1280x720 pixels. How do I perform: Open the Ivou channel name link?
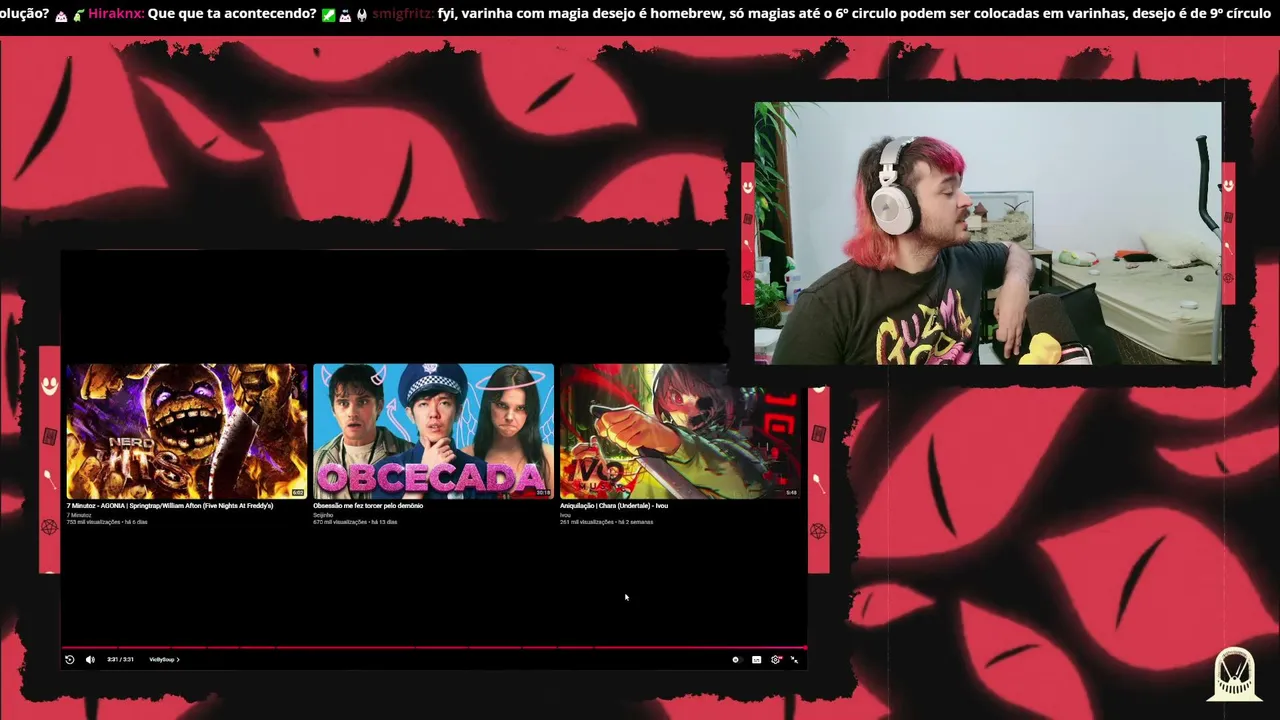[x=565, y=515]
